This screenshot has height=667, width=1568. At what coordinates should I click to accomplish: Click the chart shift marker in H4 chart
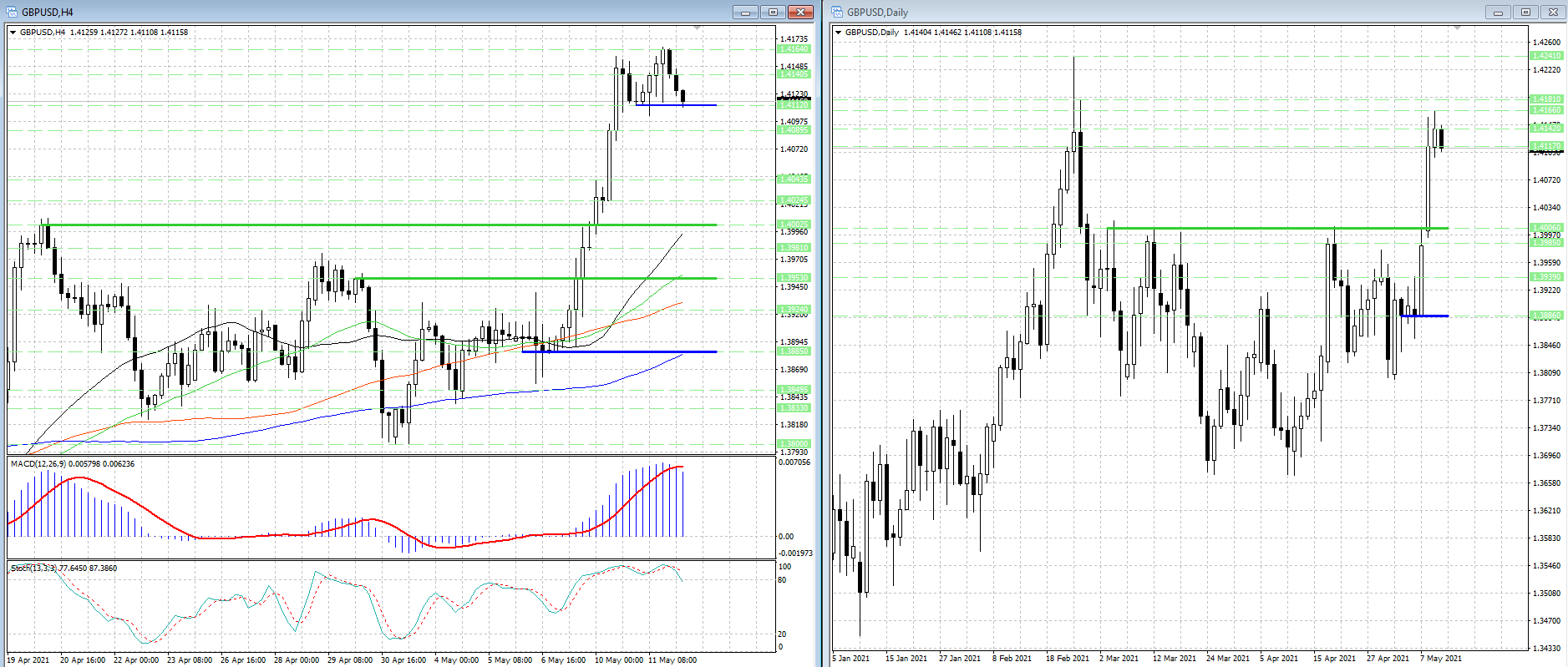click(x=698, y=28)
